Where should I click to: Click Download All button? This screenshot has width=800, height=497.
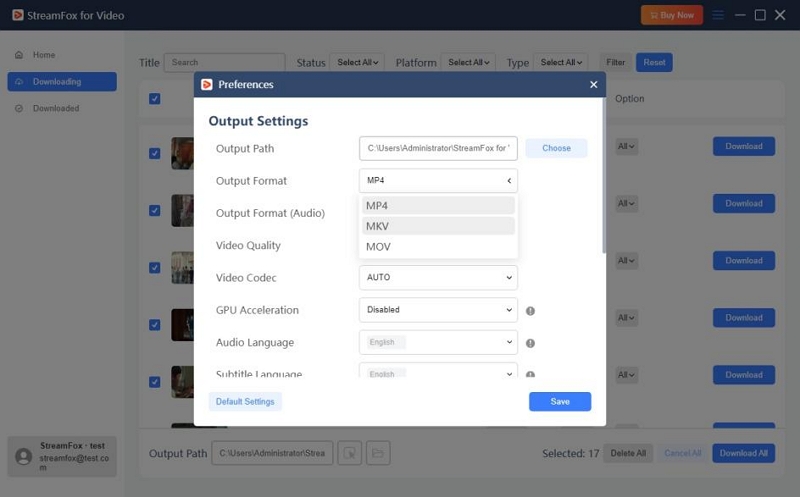click(743, 453)
